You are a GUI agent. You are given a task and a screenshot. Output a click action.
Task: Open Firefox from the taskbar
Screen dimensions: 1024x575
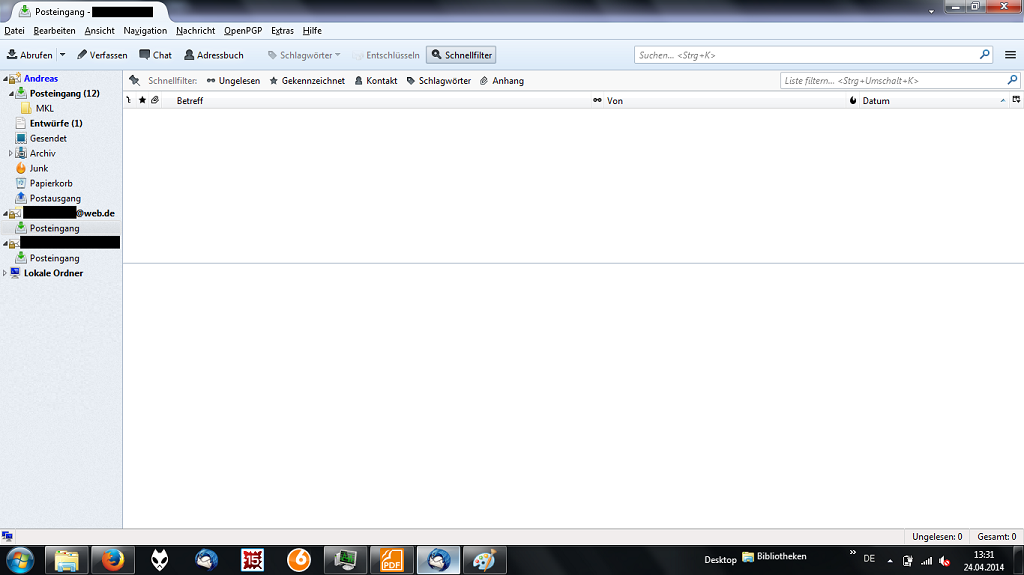tap(112, 561)
